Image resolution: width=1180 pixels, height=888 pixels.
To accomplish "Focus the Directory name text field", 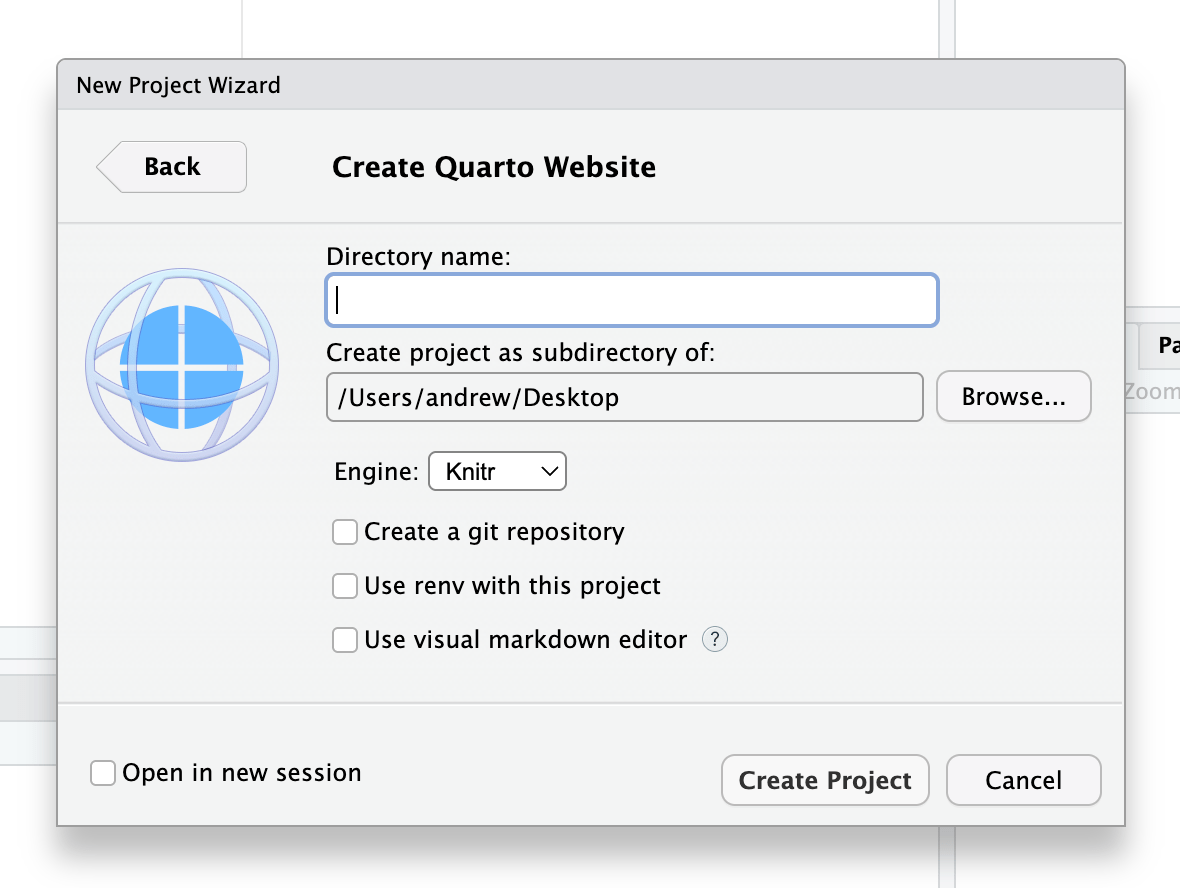I will tap(632, 300).
